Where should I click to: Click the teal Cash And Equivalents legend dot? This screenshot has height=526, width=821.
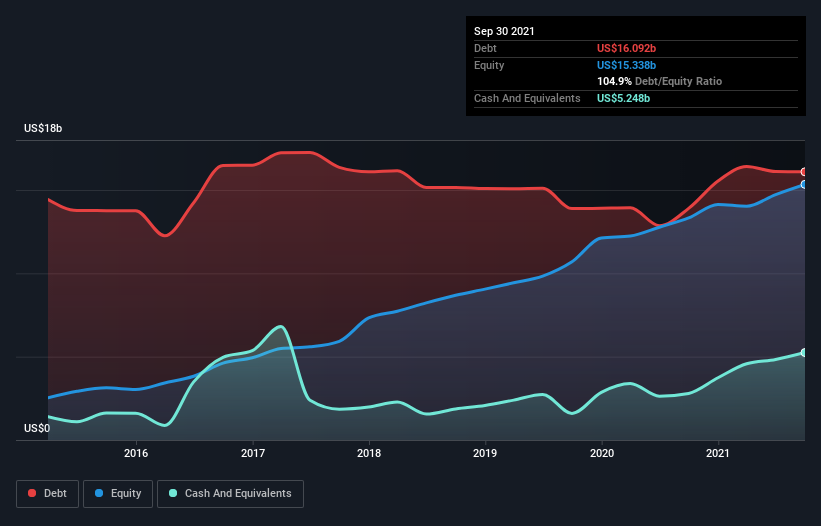click(173, 493)
